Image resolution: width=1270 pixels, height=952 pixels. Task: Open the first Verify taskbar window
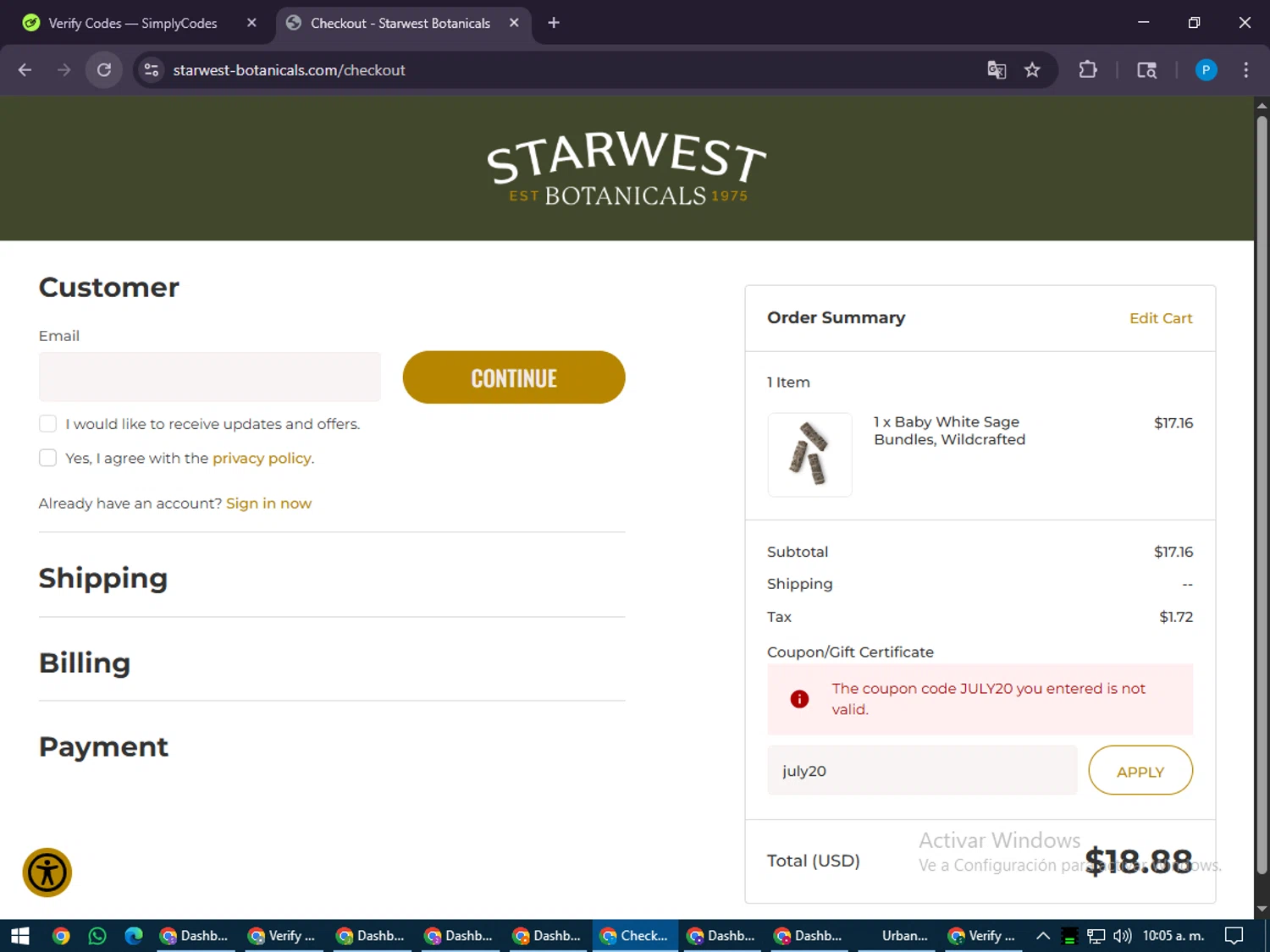click(282, 936)
